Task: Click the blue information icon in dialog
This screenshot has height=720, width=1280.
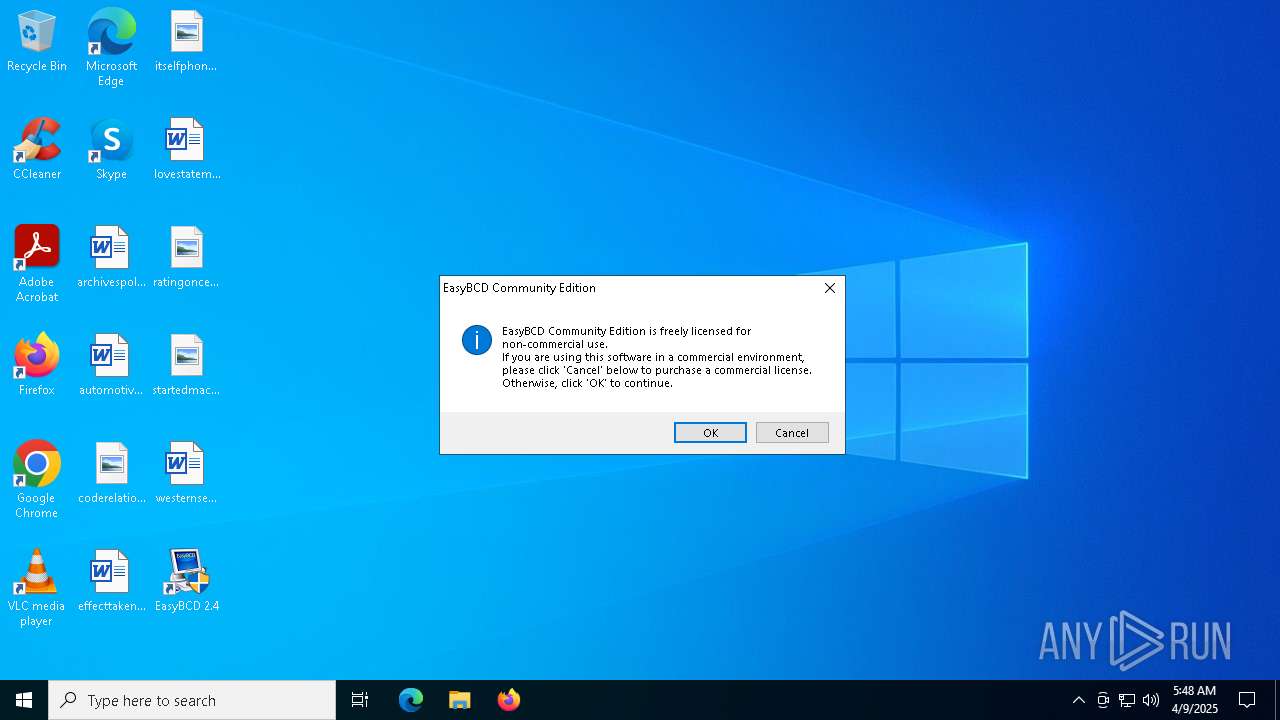Action: point(477,340)
